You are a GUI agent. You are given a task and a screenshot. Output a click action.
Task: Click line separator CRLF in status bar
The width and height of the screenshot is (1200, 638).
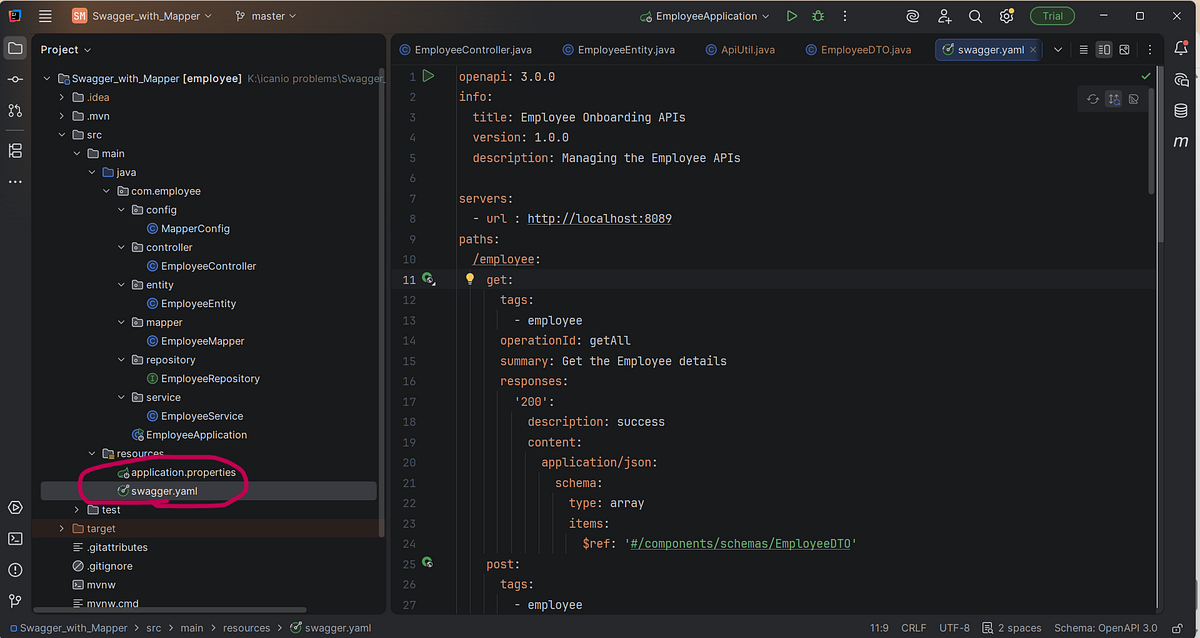point(914,628)
